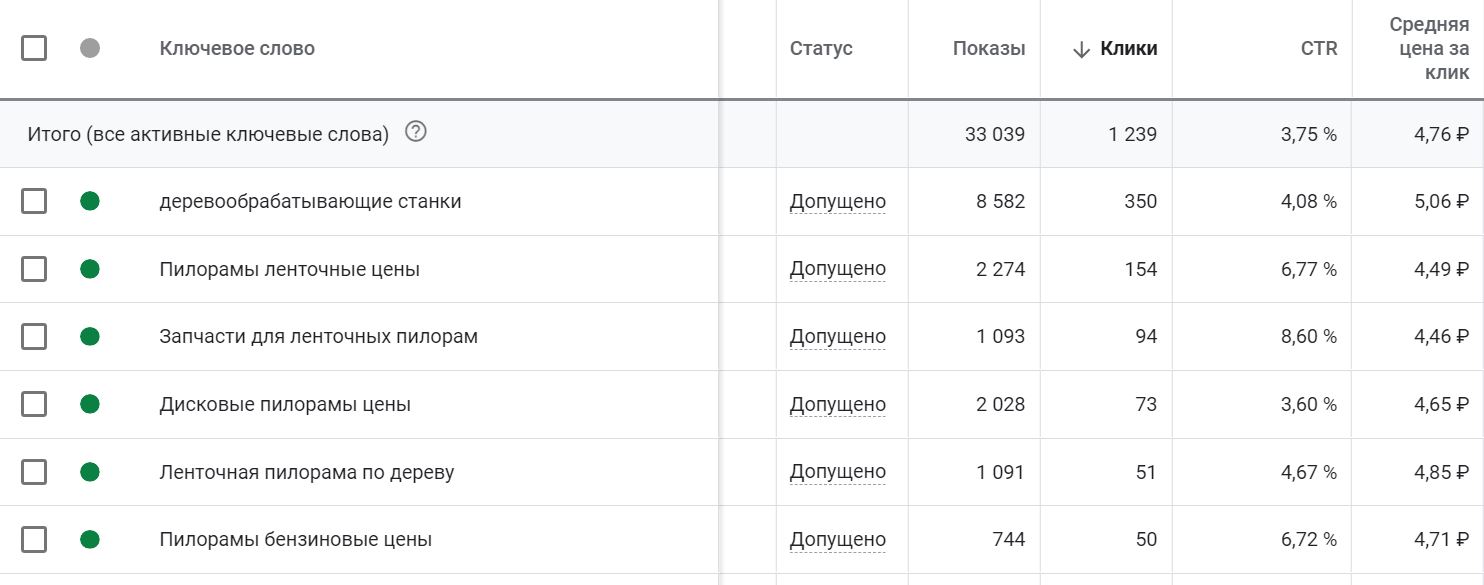Click the sort arrow in Клики column header
Screen dimensions: 1484x585
1081,49
